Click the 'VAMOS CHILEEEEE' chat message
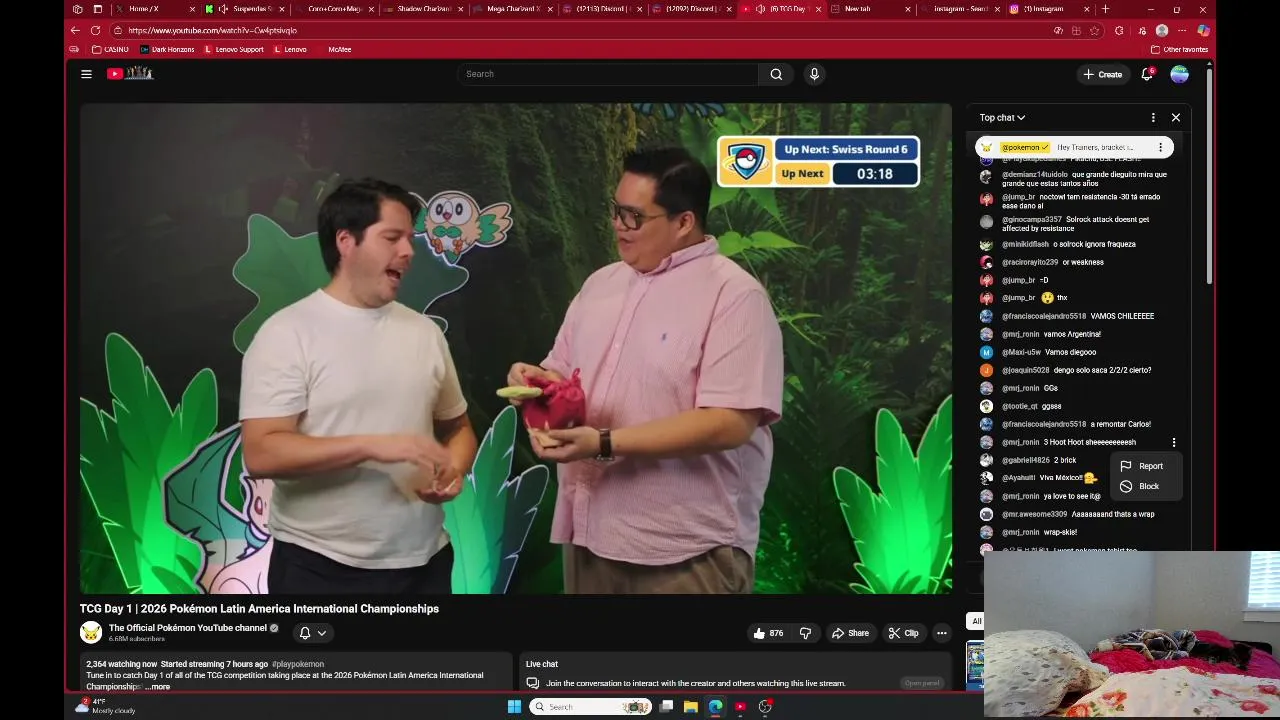The height and width of the screenshot is (720, 1280). click(1122, 316)
